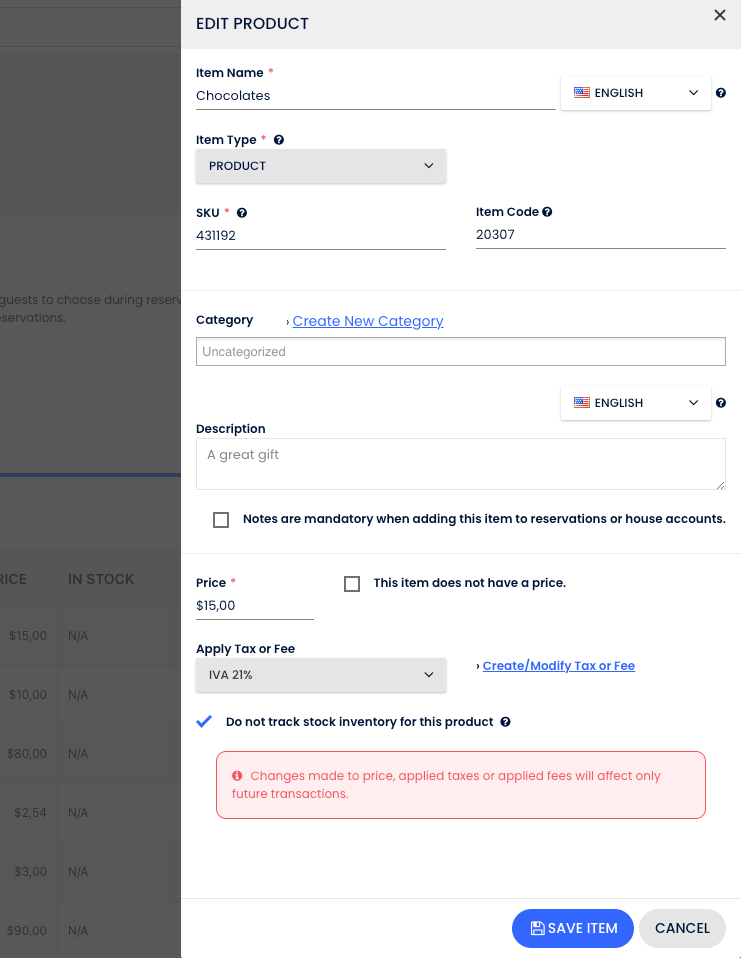The width and height of the screenshot is (741, 958).
Task: Expand Apply Tax or Fee dropdown
Action: [x=320, y=675]
